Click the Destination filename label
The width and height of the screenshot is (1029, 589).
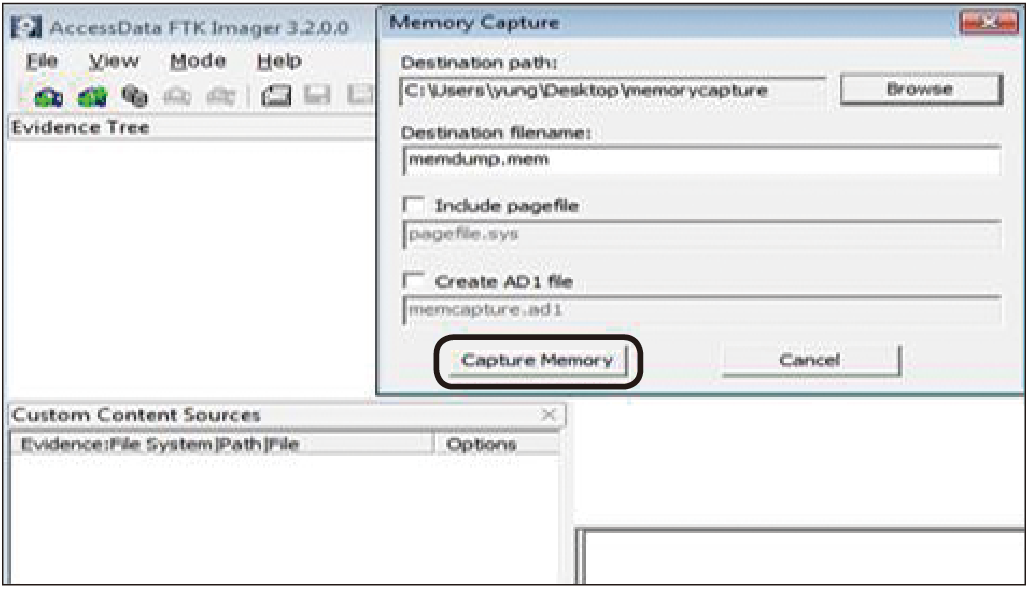click(x=496, y=132)
